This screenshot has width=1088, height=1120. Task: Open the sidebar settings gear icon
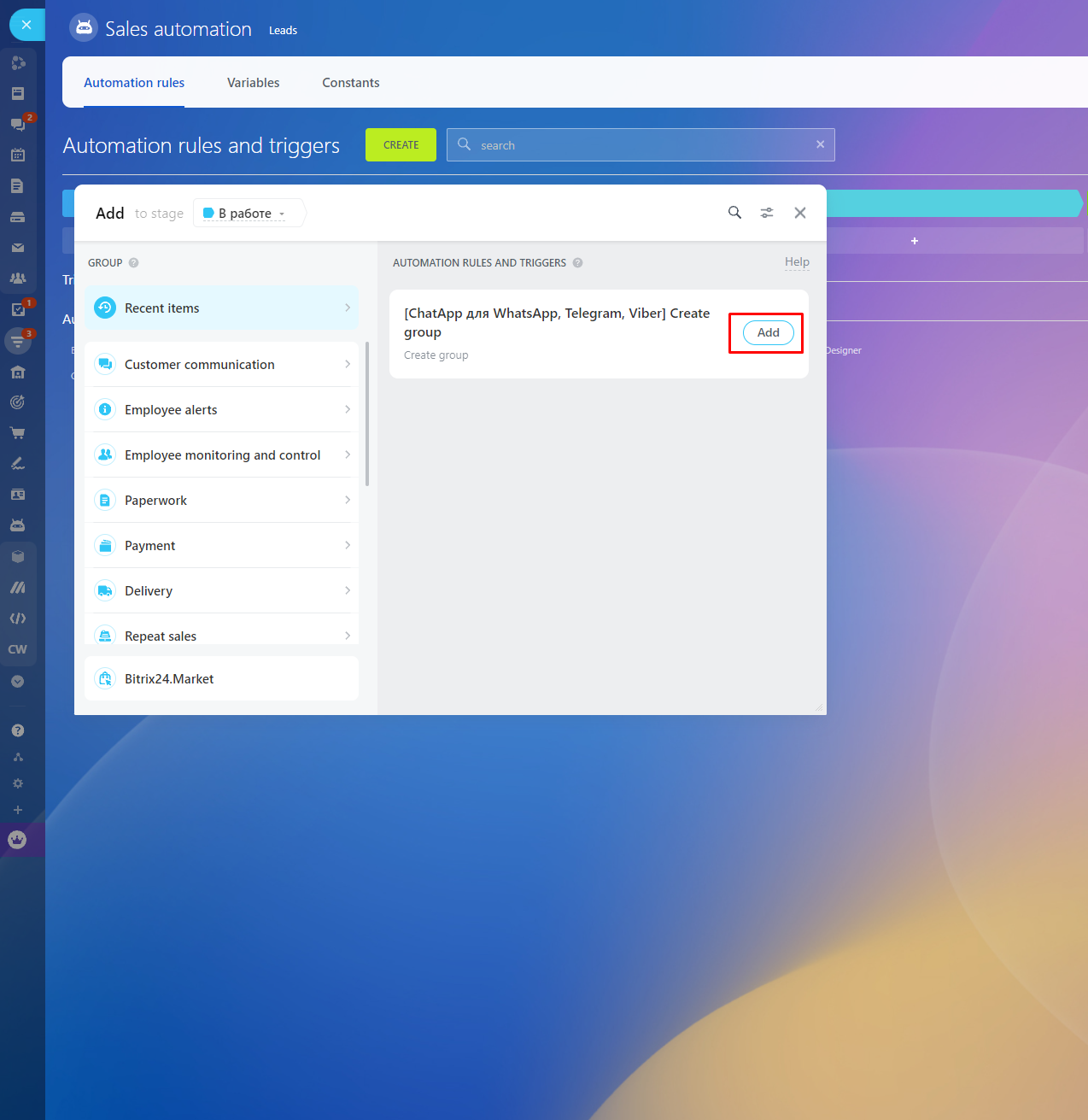[x=17, y=783]
